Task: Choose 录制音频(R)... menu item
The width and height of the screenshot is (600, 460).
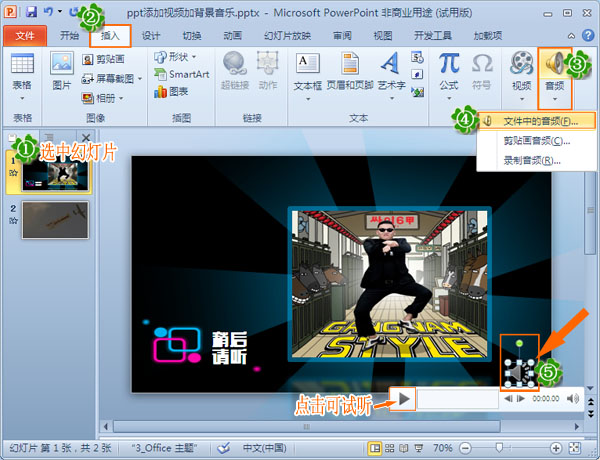Action: 537,161
